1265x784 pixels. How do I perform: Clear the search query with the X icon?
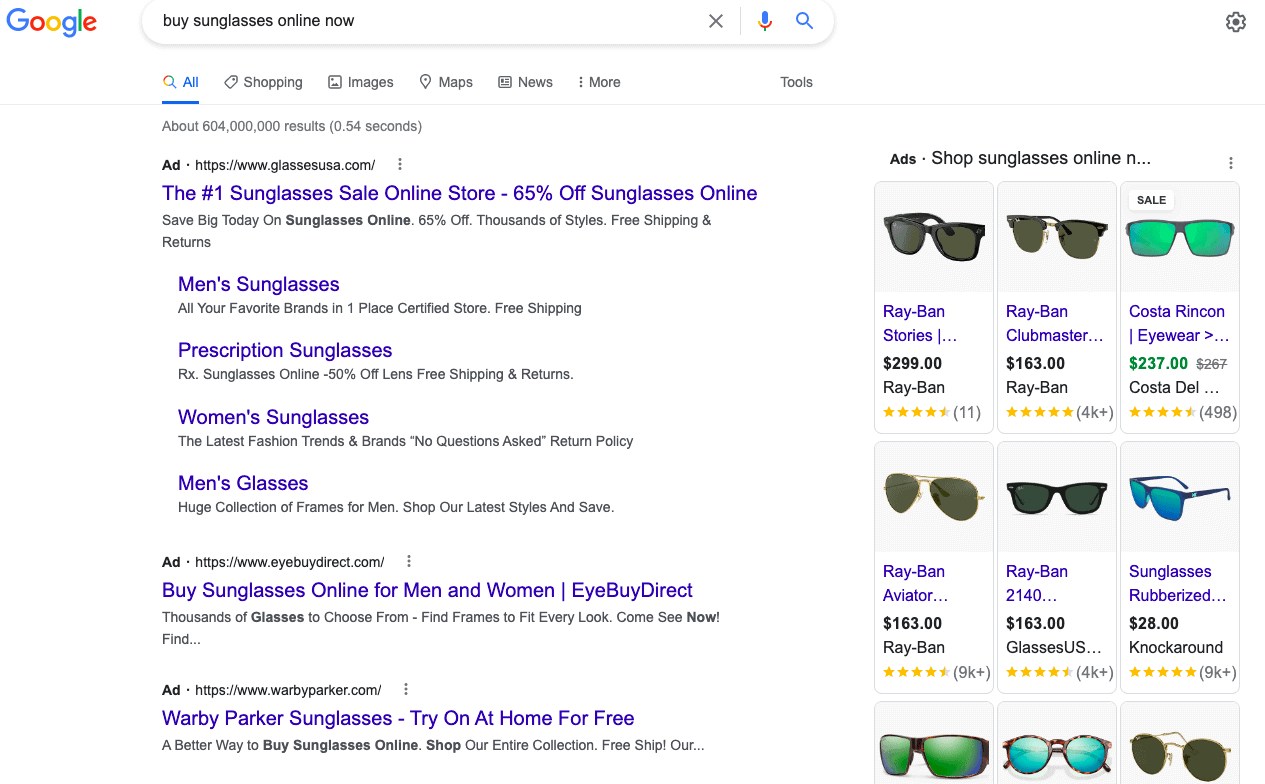[716, 21]
